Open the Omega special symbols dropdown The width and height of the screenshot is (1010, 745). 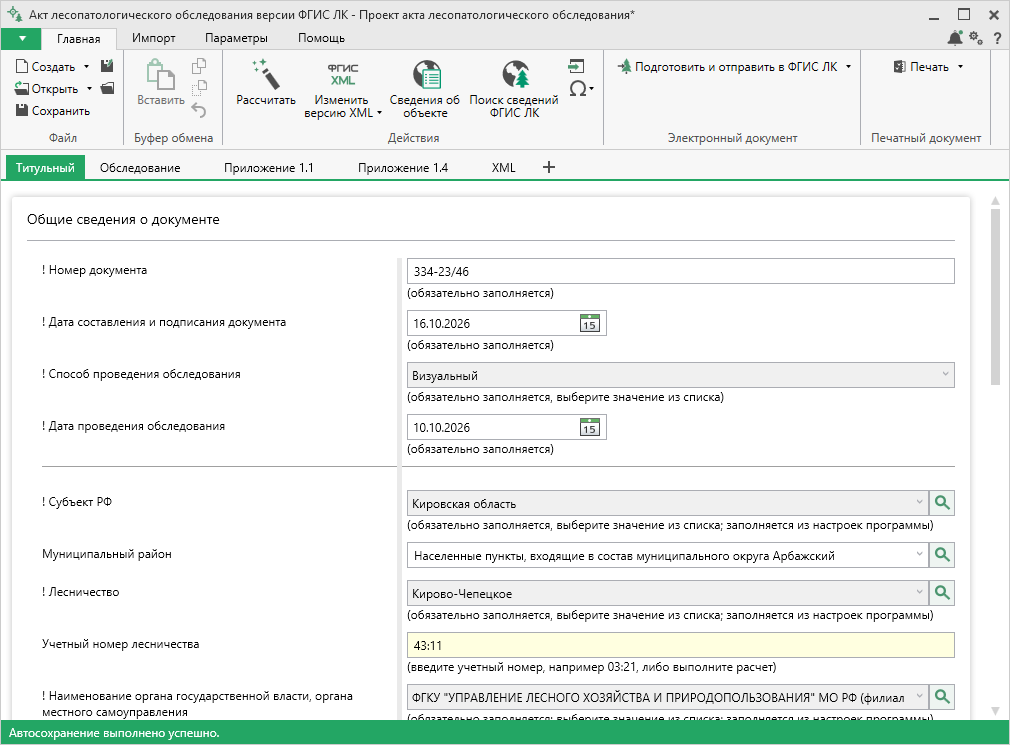(x=581, y=88)
